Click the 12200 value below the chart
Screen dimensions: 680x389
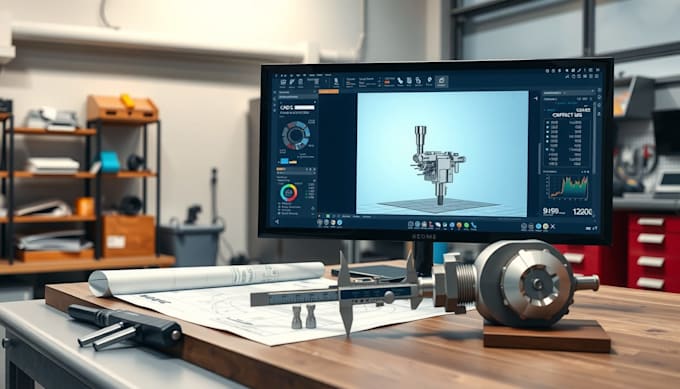pyautogui.click(x=582, y=212)
